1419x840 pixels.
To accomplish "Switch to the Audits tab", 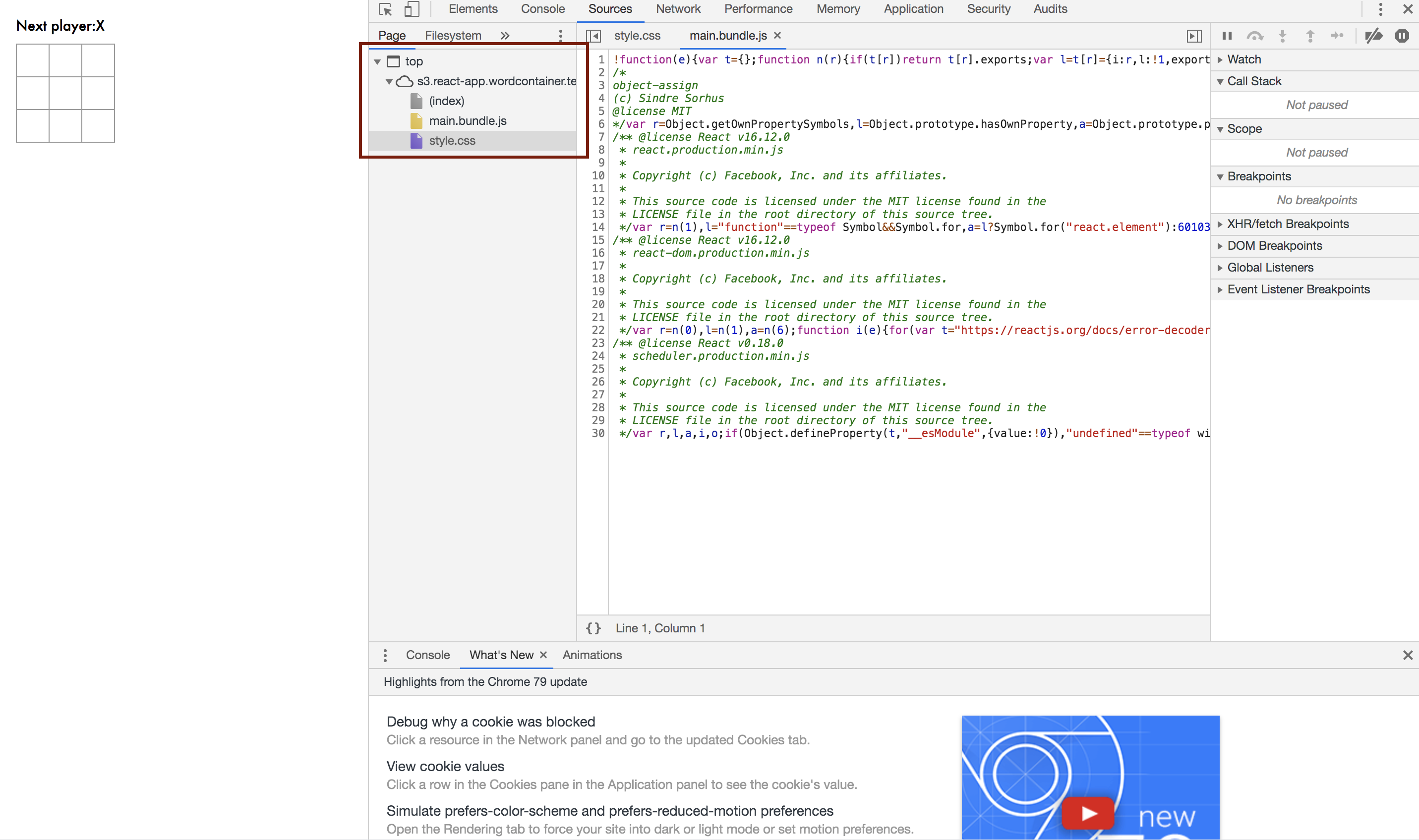I will pos(1051,9).
